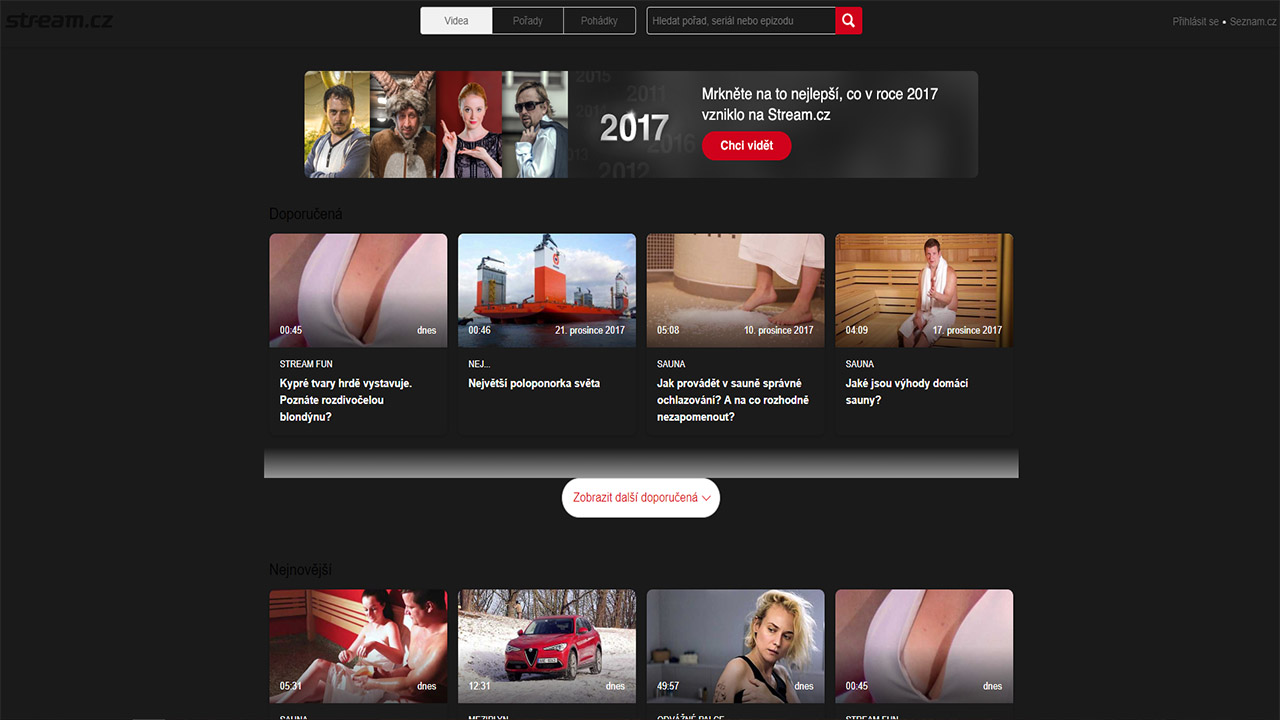Play the blonde woman video, 49:57
Screen dimensions: 1280x720
coord(736,646)
